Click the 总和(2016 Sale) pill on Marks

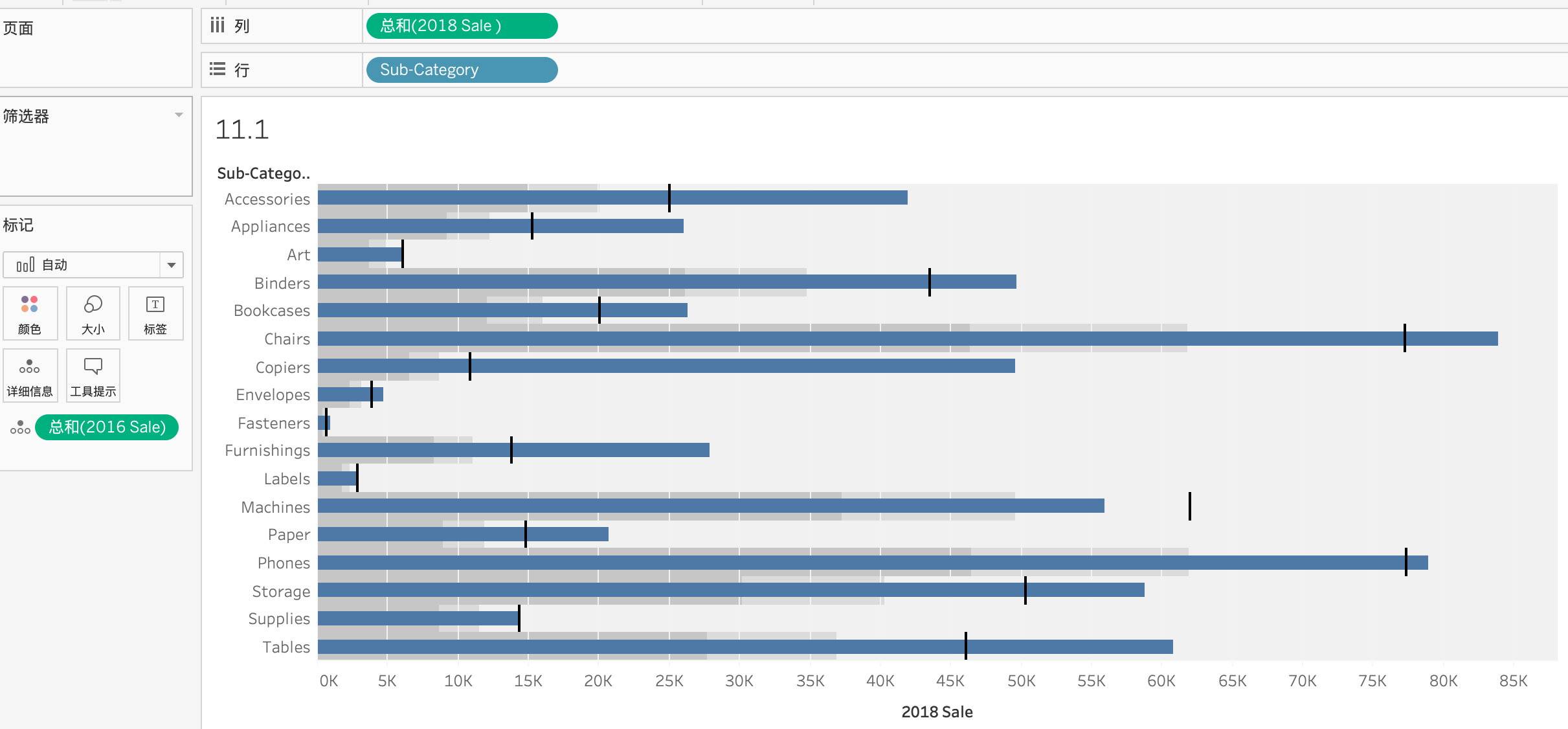point(107,427)
